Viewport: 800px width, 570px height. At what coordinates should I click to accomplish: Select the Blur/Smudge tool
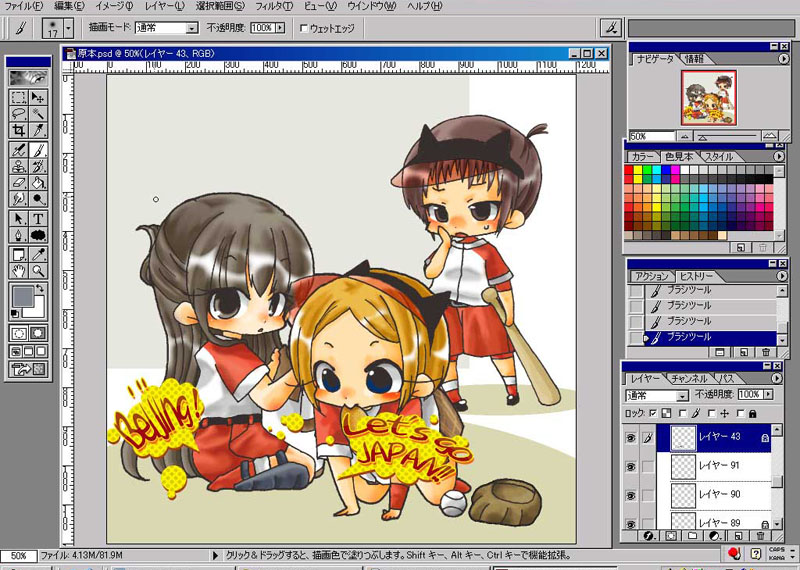[19, 199]
